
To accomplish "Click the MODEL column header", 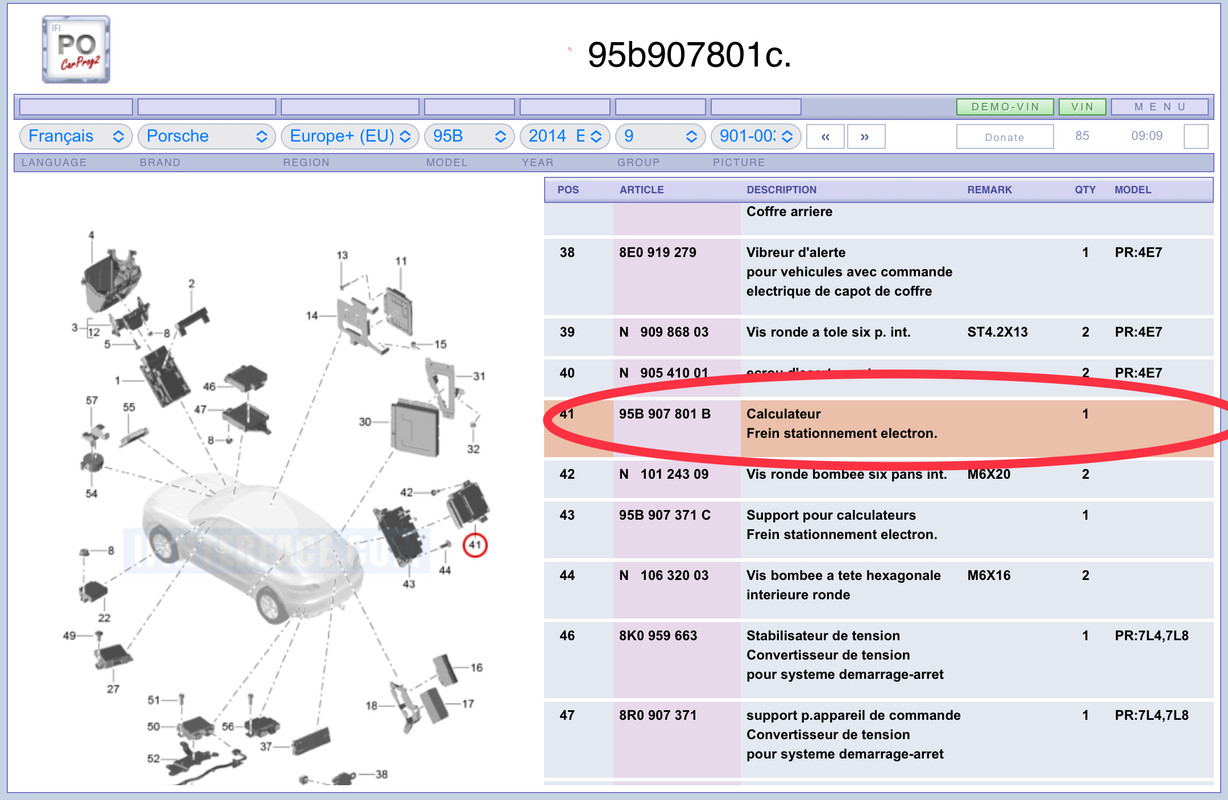I will 1133,190.
